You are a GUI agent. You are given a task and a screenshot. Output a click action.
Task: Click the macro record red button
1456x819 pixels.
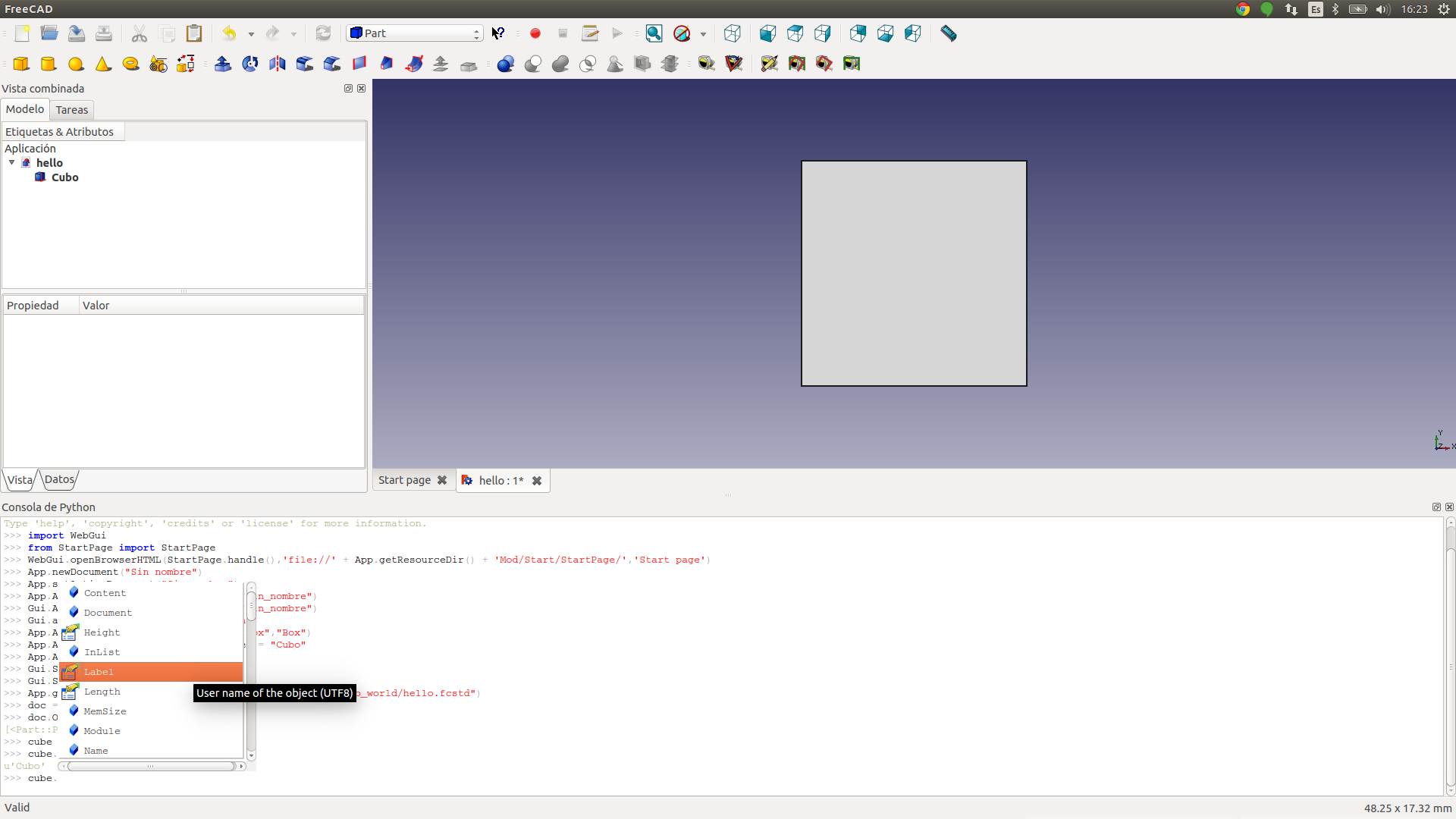click(x=535, y=33)
